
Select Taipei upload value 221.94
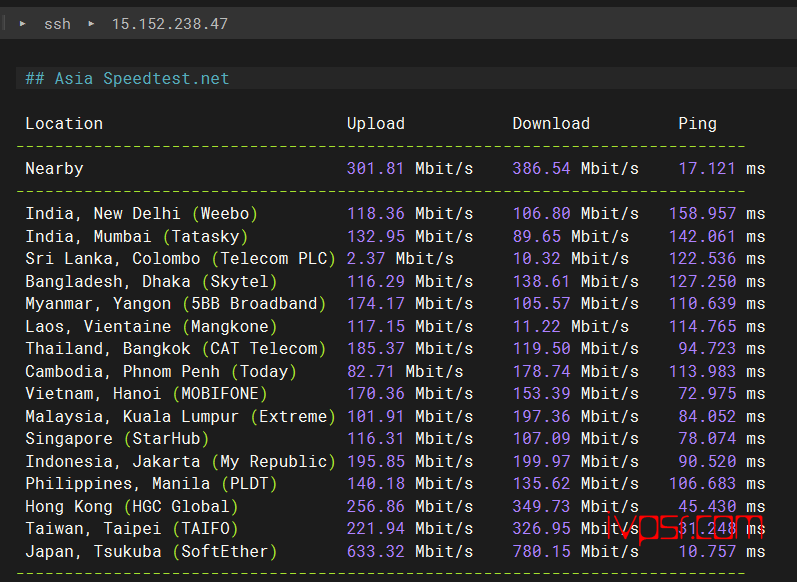coord(375,529)
